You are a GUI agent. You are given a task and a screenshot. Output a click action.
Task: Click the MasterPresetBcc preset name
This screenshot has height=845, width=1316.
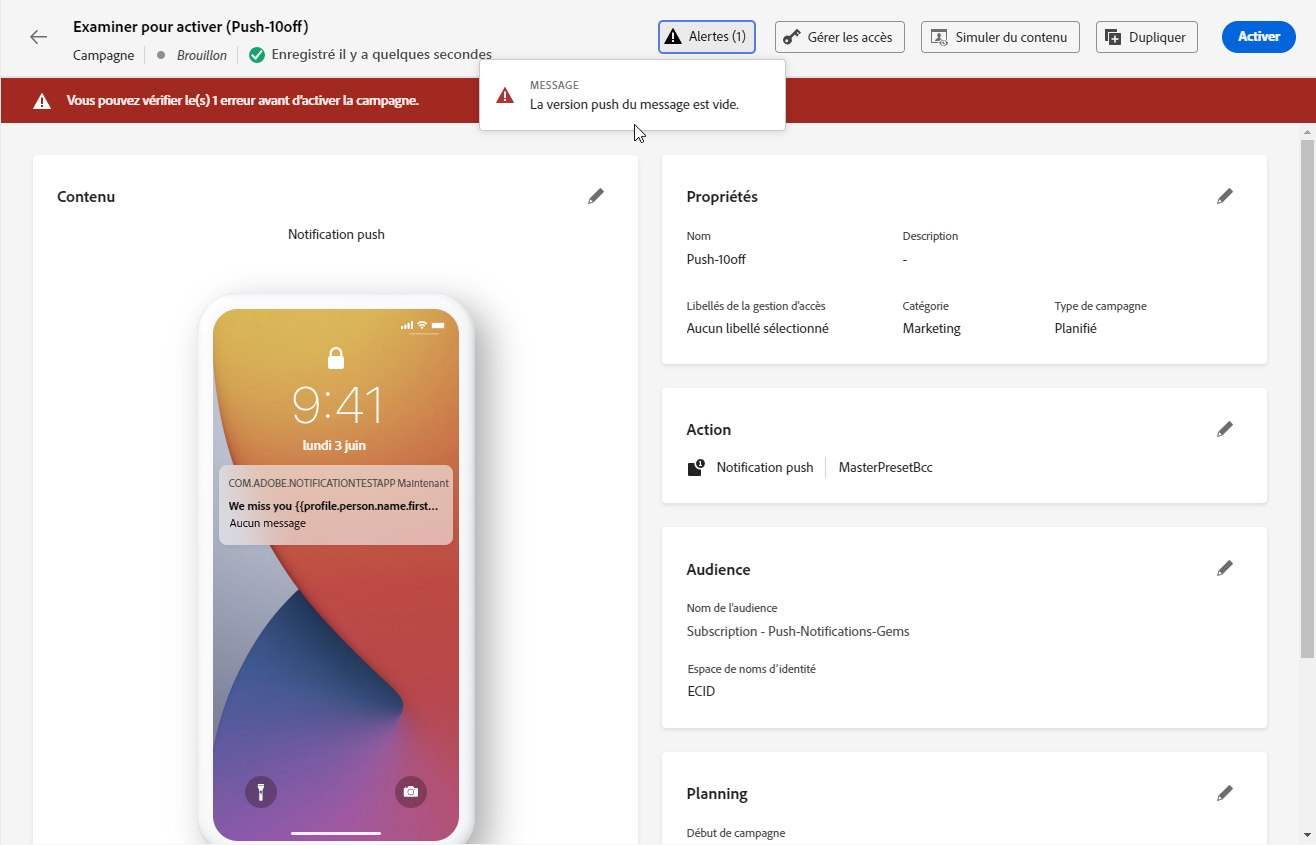click(885, 467)
